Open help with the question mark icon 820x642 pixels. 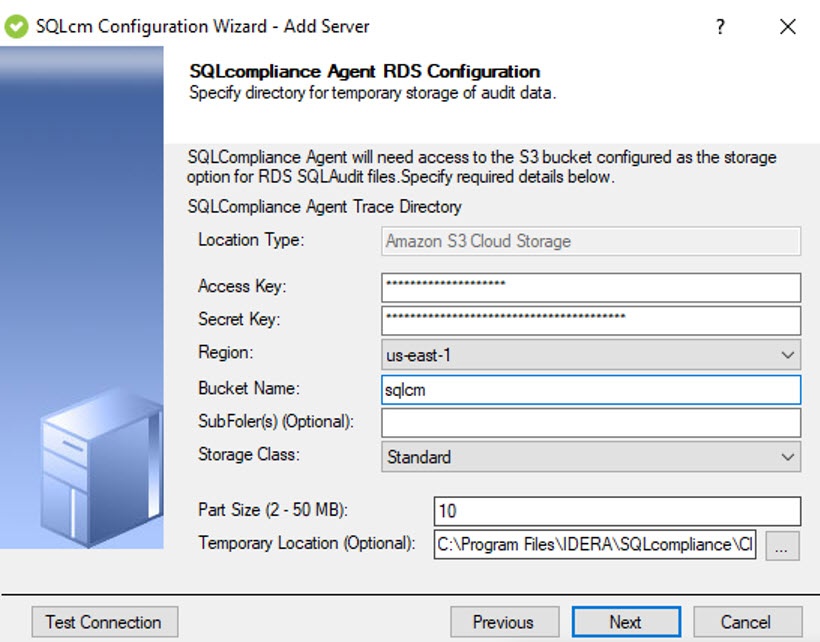(x=721, y=26)
